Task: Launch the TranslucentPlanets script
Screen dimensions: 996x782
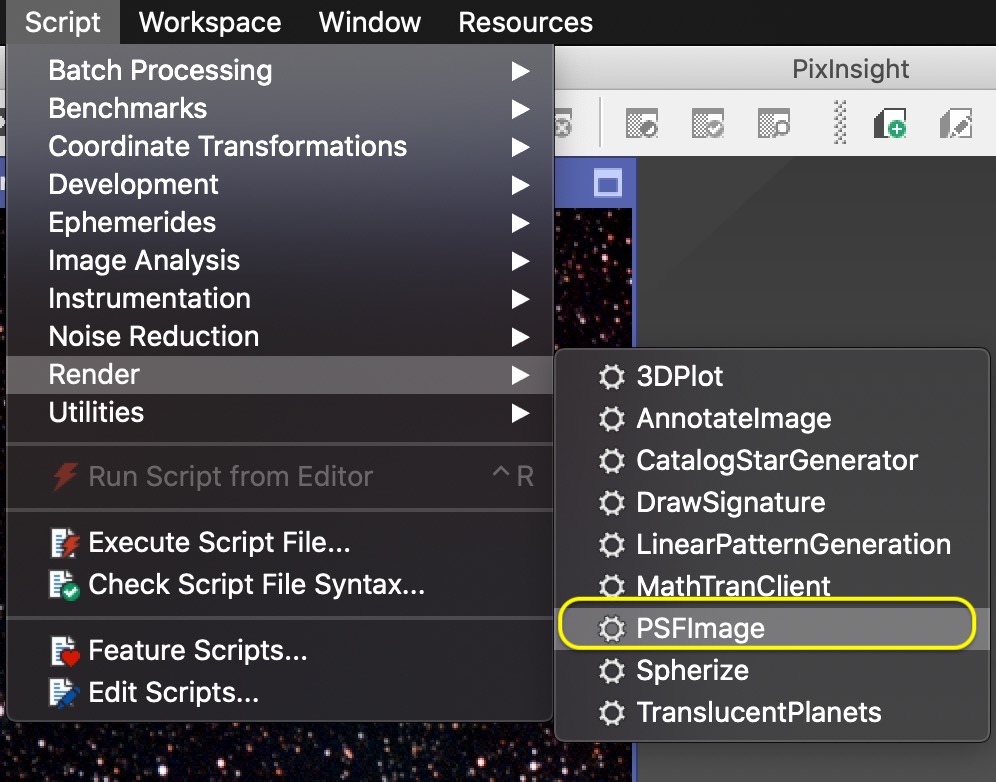Action: 758,713
